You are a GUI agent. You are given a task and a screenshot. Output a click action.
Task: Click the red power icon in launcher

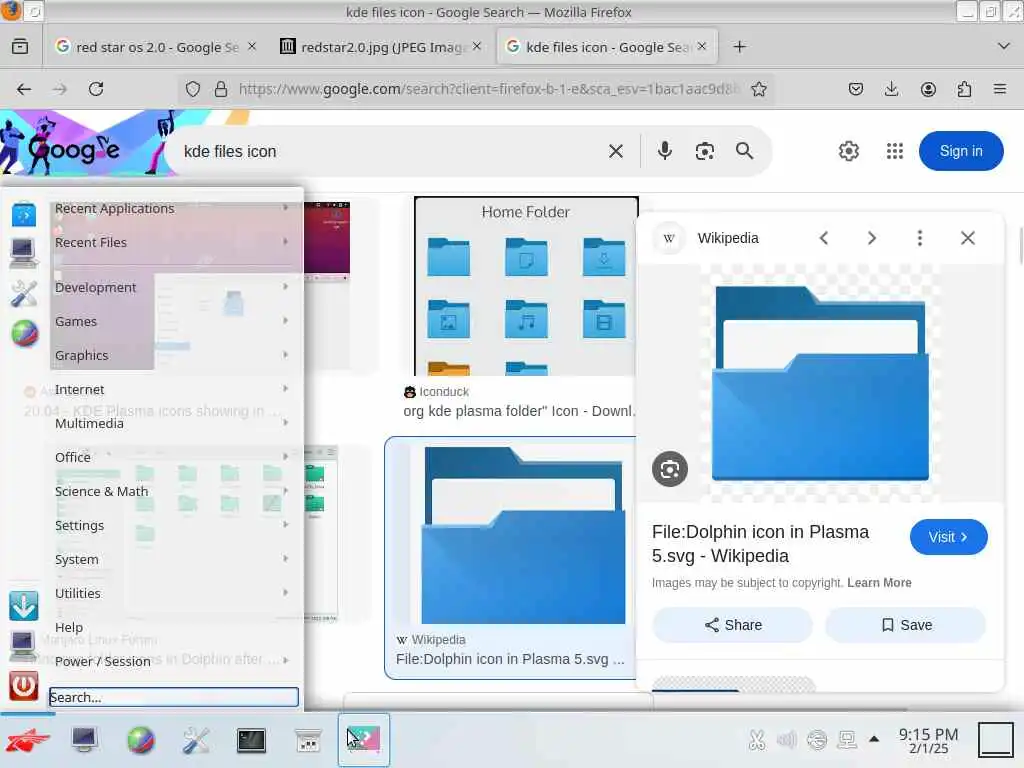coord(24,686)
